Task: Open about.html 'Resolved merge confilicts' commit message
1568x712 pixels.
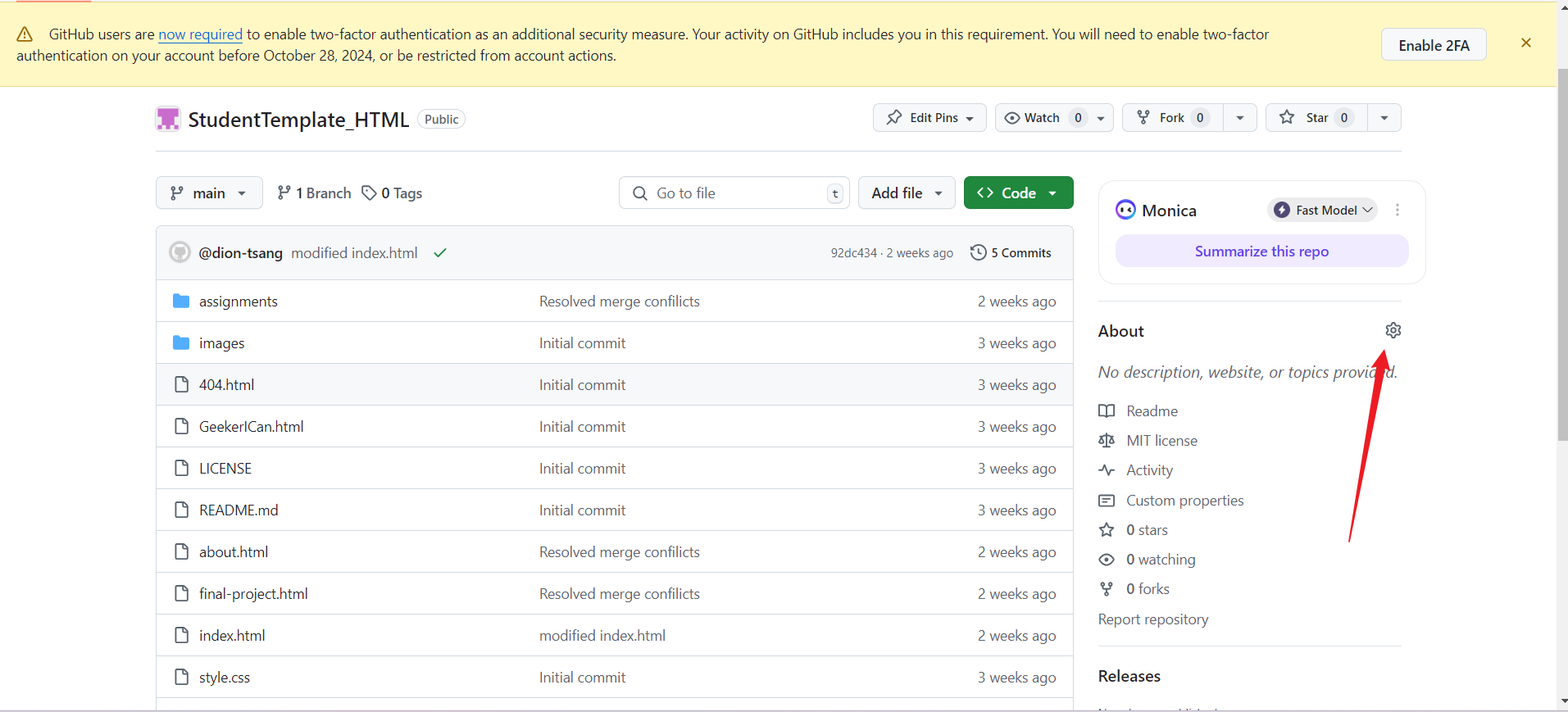Action: tap(620, 552)
